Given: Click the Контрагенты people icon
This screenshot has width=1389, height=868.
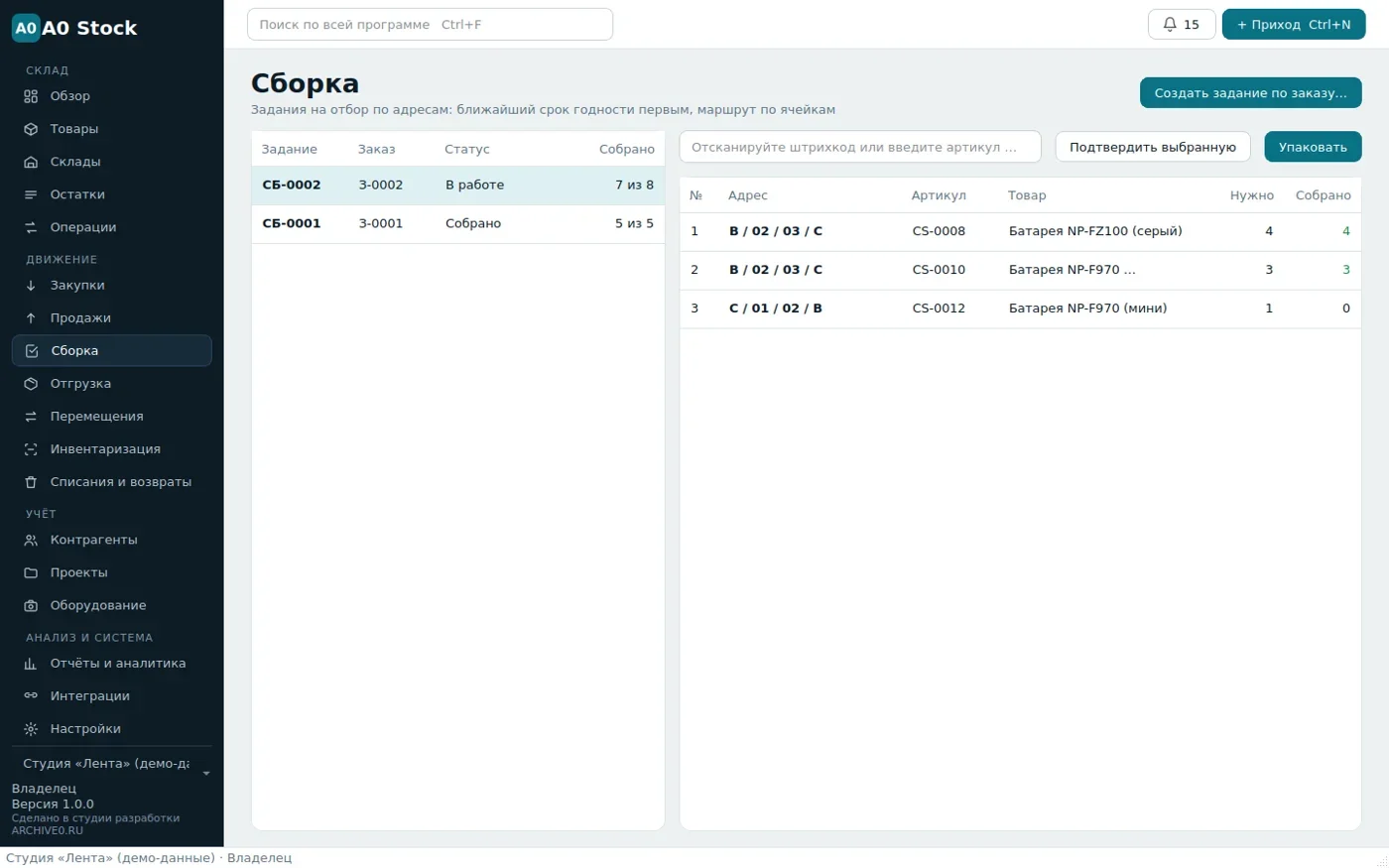Looking at the screenshot, I should [x=31, y=541].
